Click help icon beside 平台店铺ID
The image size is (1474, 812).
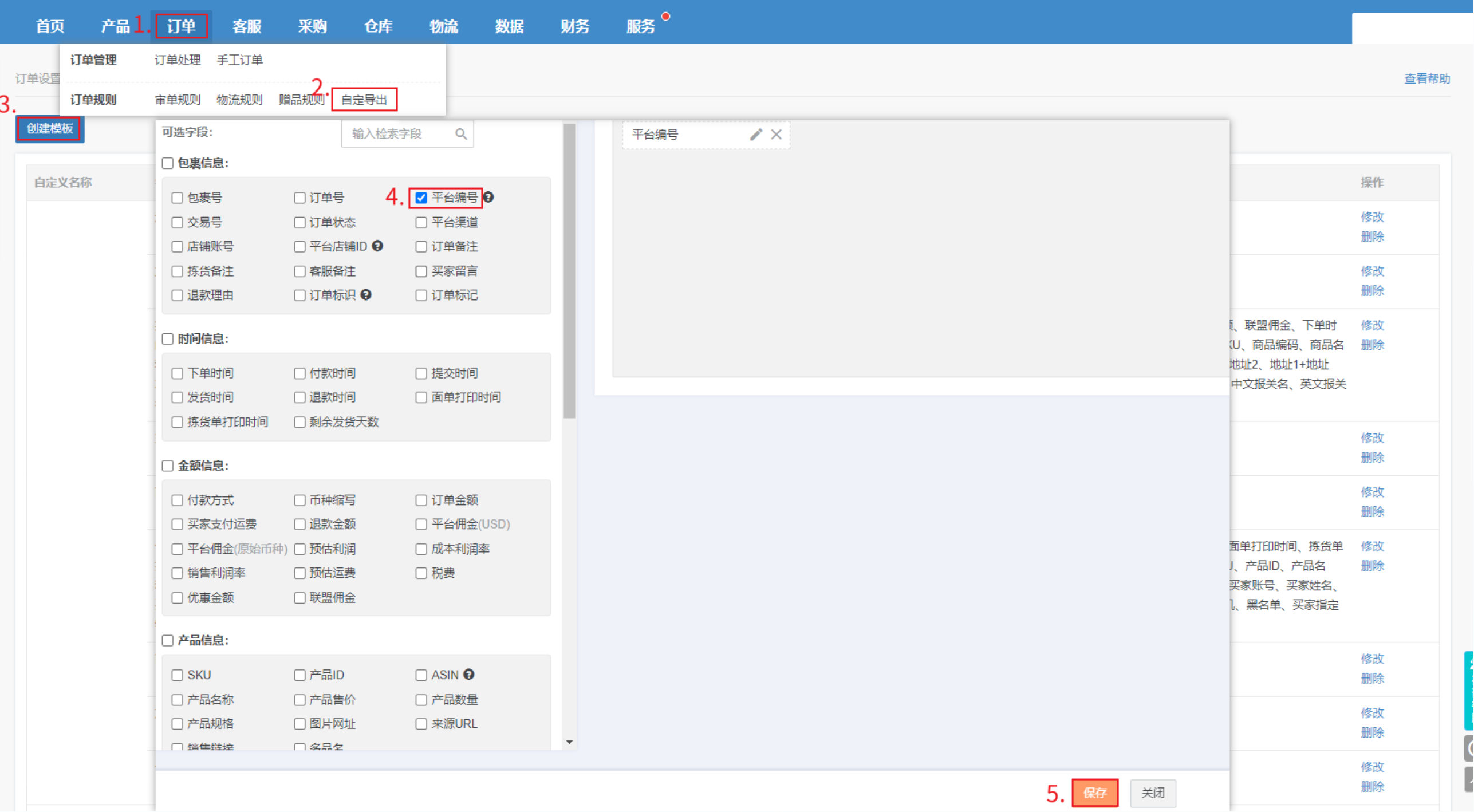[377, 246]
